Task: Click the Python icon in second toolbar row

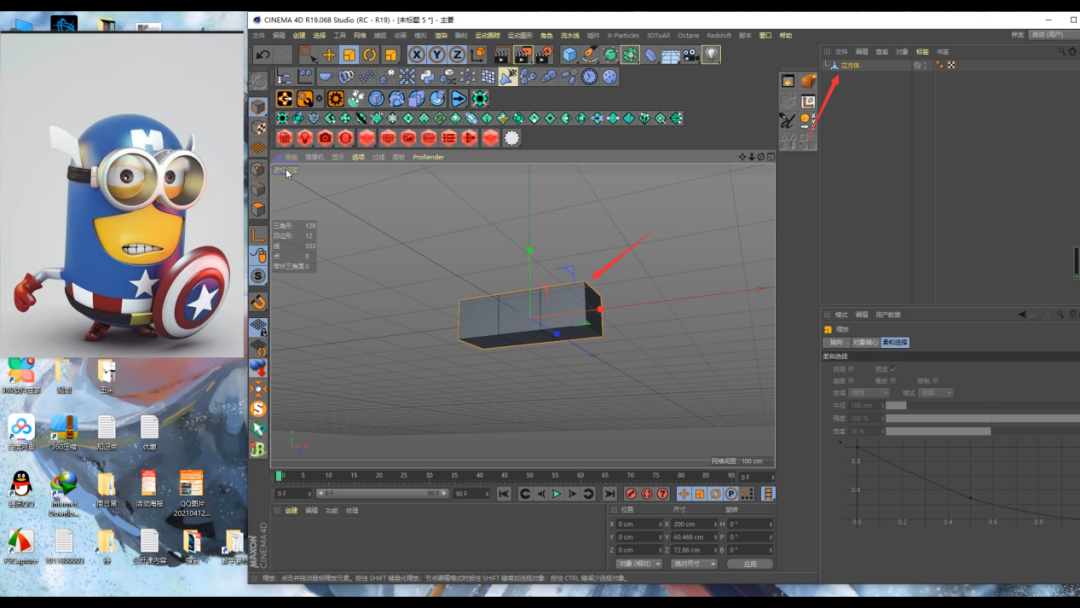Action: point(427,76)
